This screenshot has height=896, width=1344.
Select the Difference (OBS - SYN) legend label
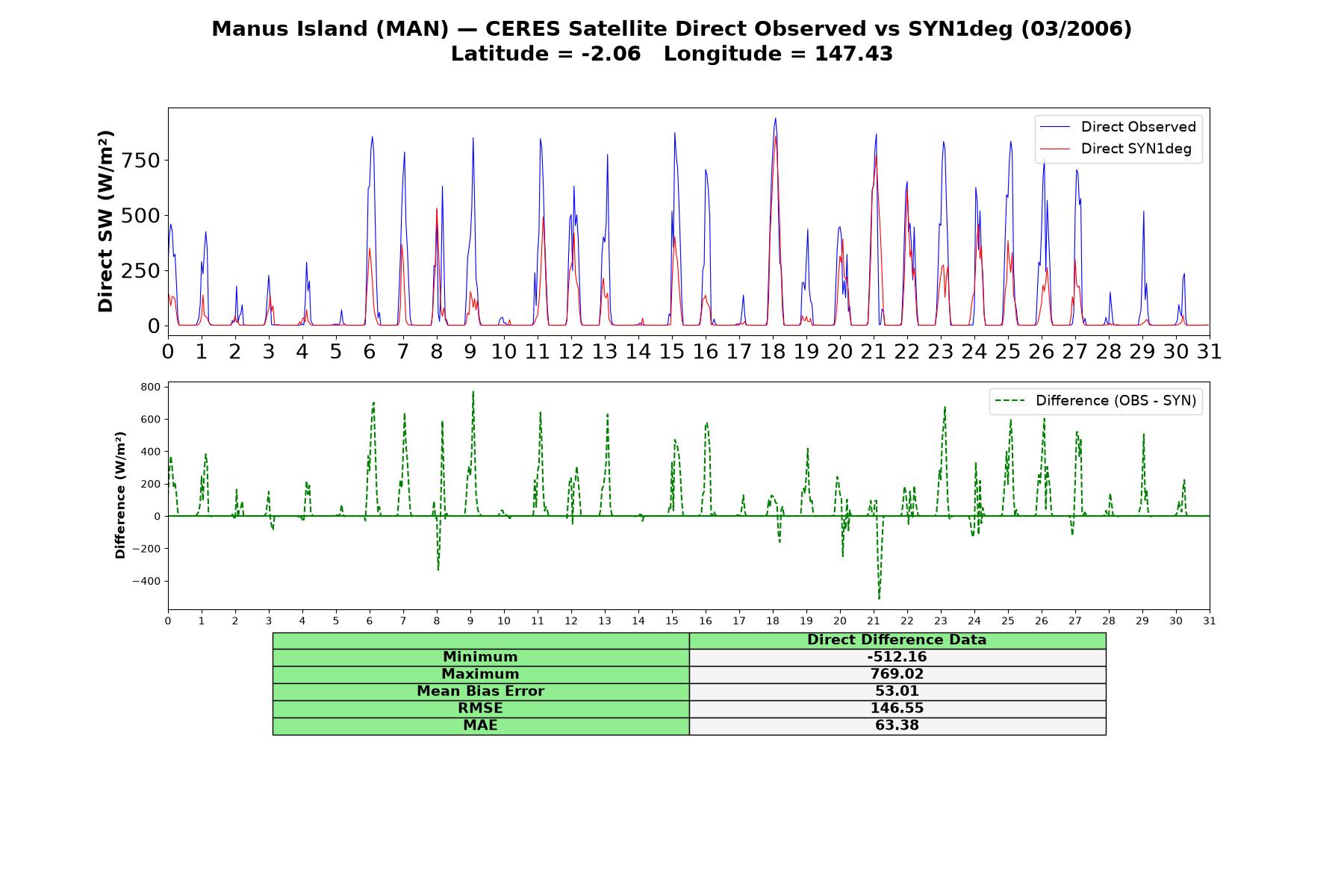(x=1116, y=401)
